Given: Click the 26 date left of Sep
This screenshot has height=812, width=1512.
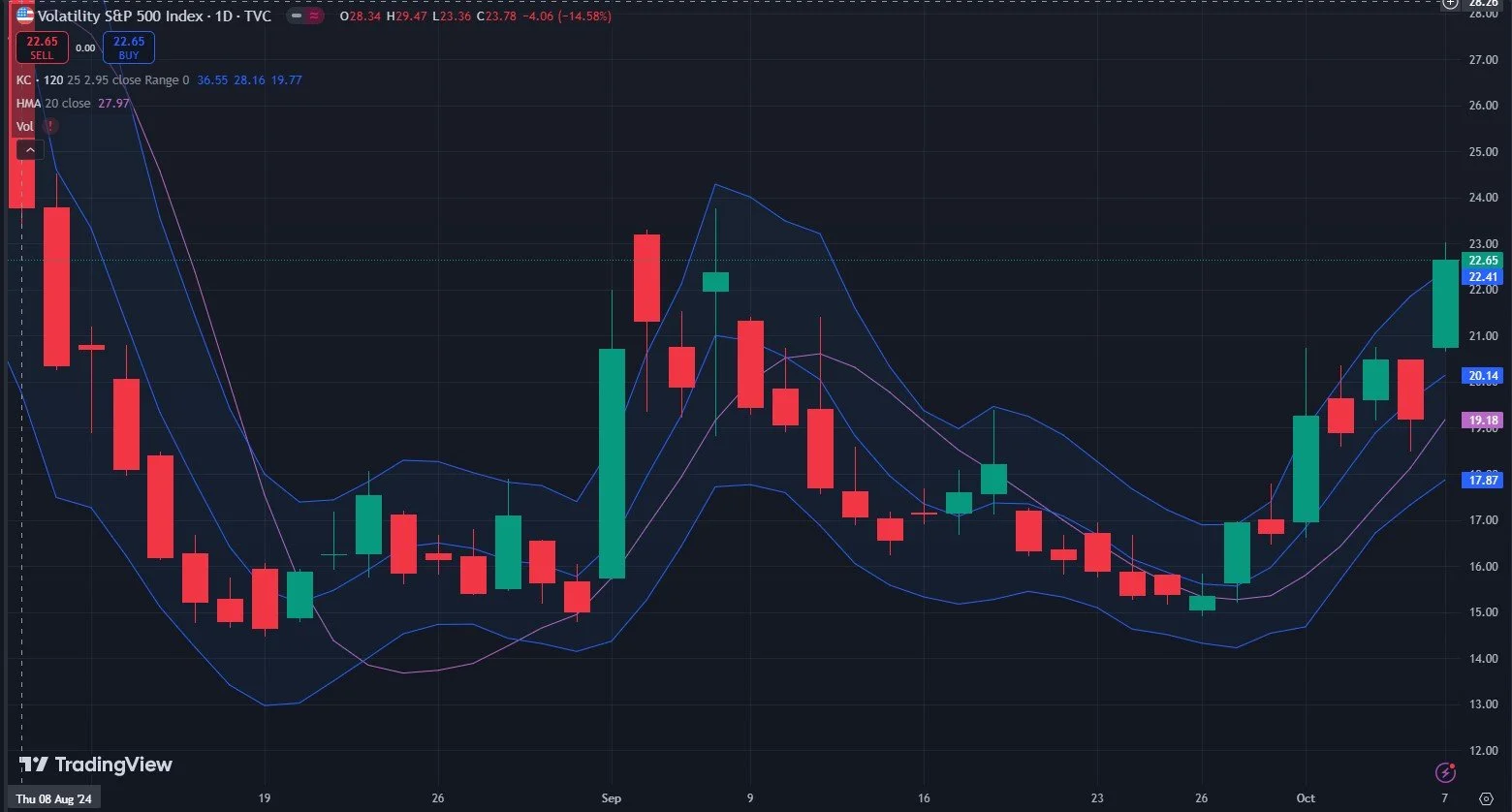Looking at the screenshot, I should point(437,798).
